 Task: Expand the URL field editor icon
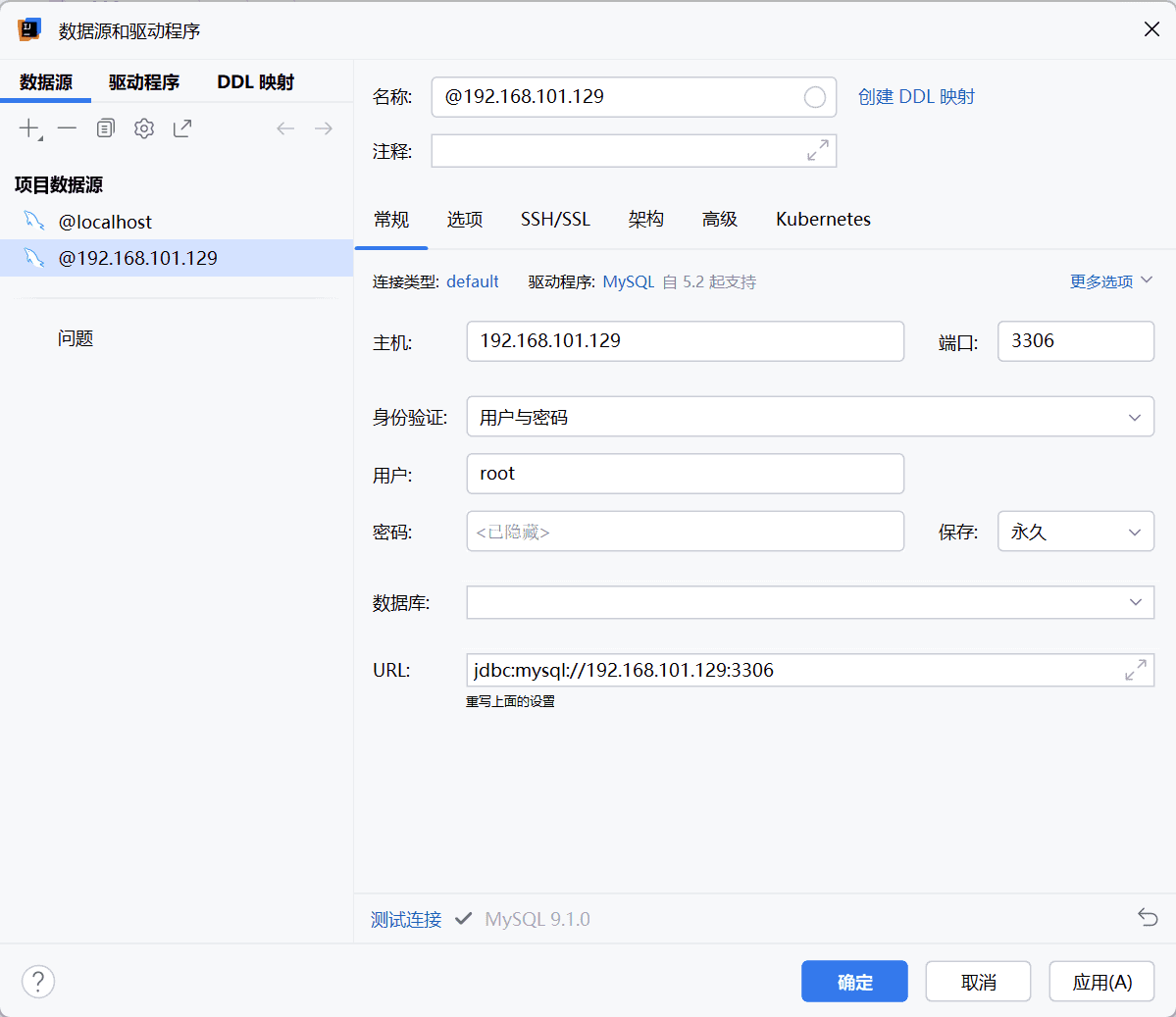(1135, 671)
